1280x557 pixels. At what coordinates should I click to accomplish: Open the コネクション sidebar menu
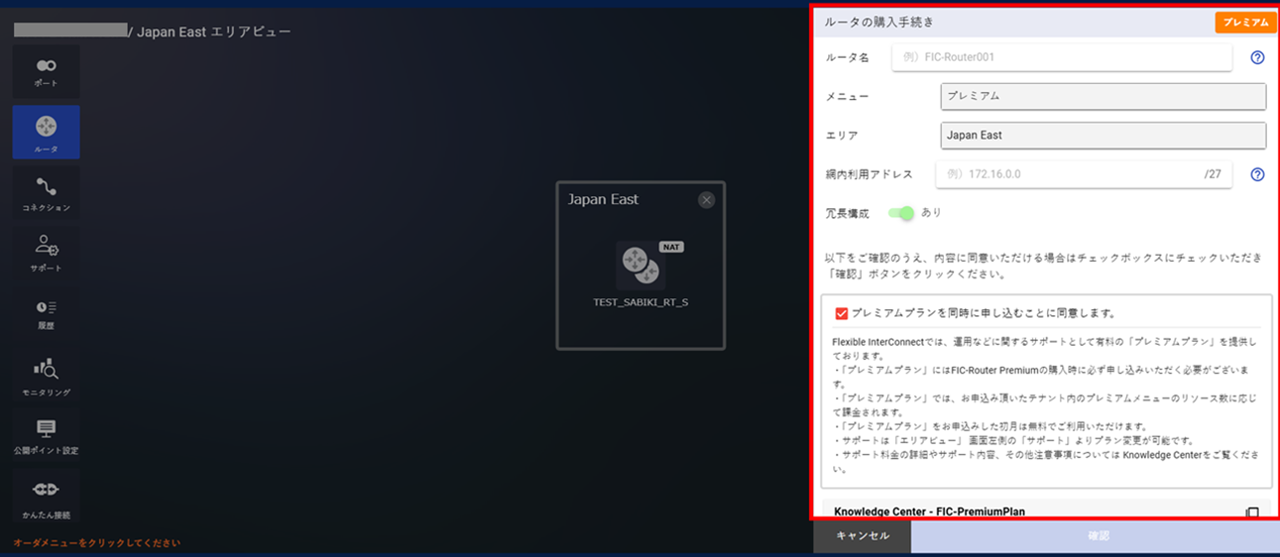[x=46, y=193]
